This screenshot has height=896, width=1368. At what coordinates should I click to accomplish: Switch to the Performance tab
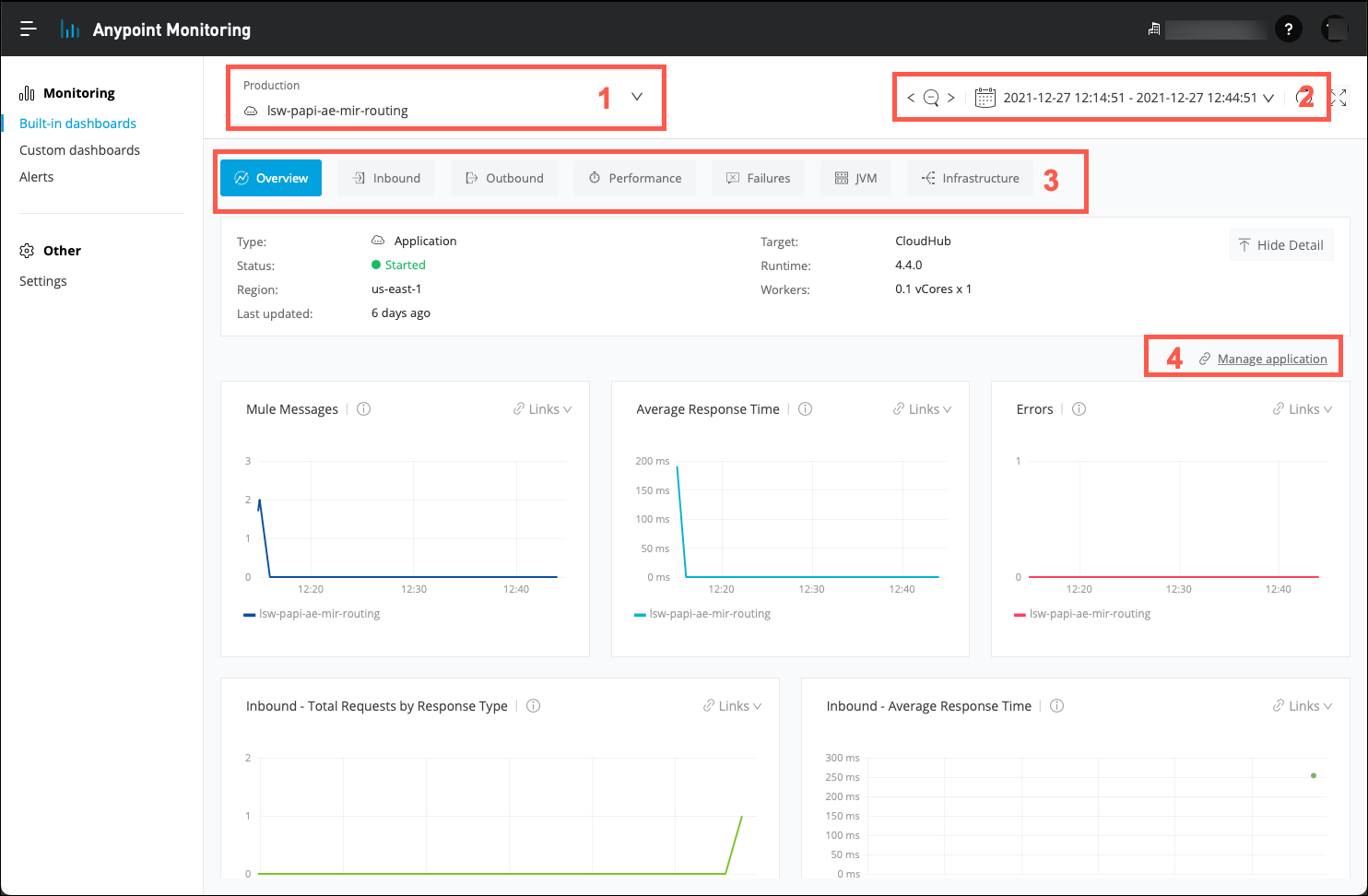pyautogui.click(x=635, y=178)
